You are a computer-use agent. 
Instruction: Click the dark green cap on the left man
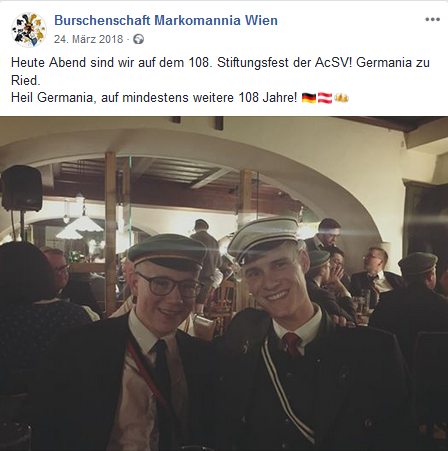[167, 250]
